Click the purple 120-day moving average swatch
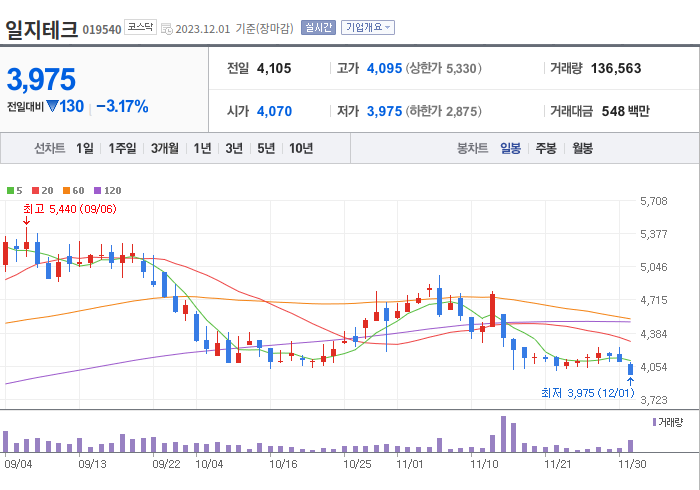The image size is (700, 490). (x=97, y=191)
